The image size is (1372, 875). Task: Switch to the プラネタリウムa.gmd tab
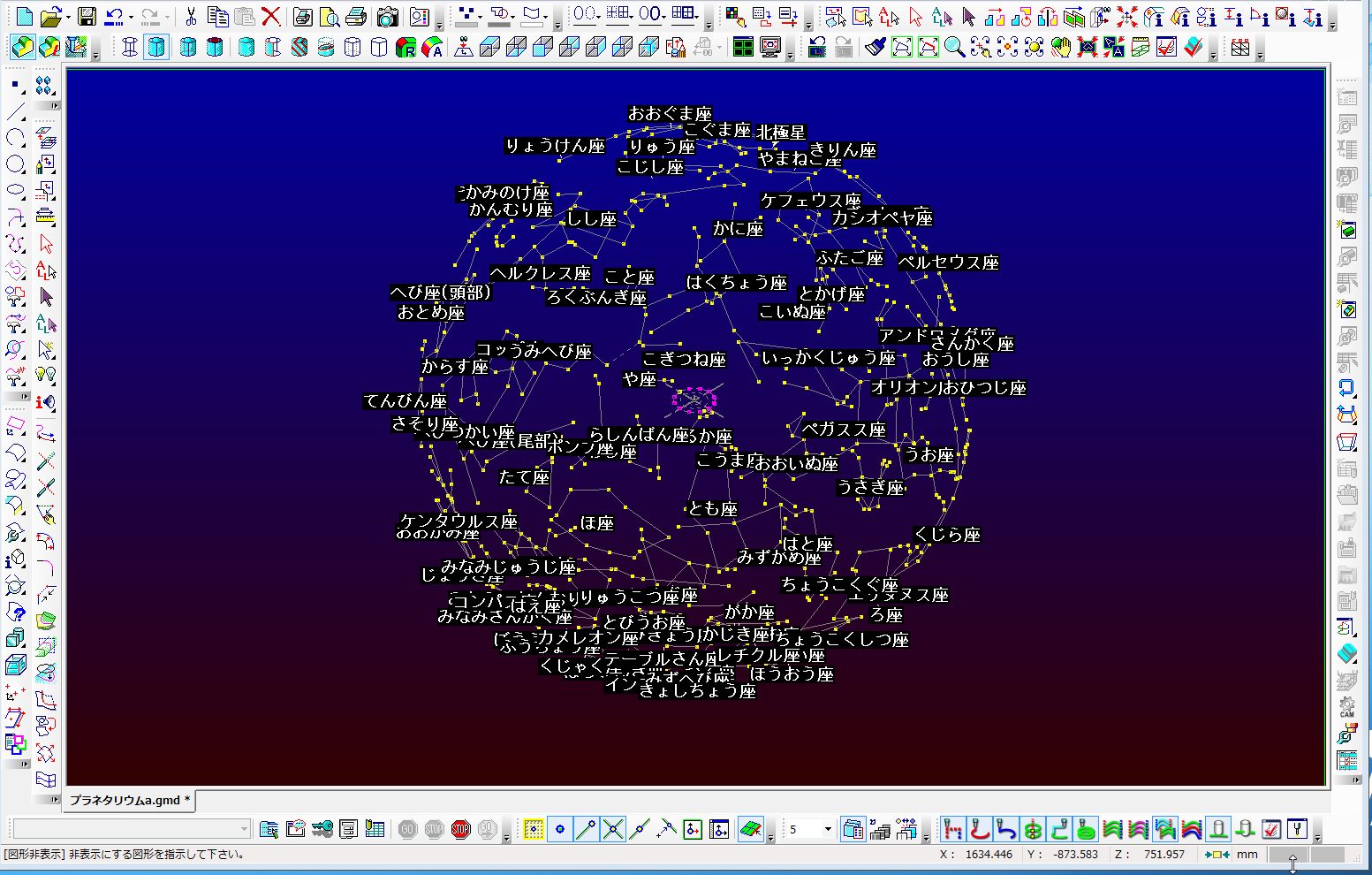point(130,800)
